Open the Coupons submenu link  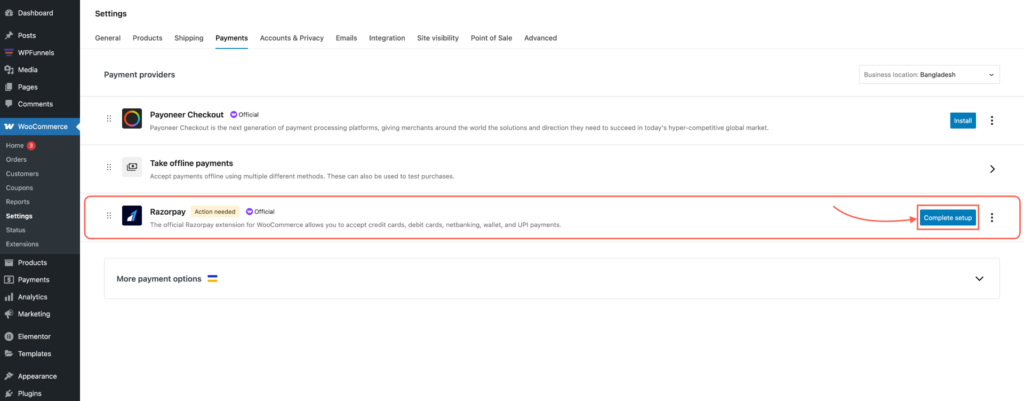tap(20, 187)
